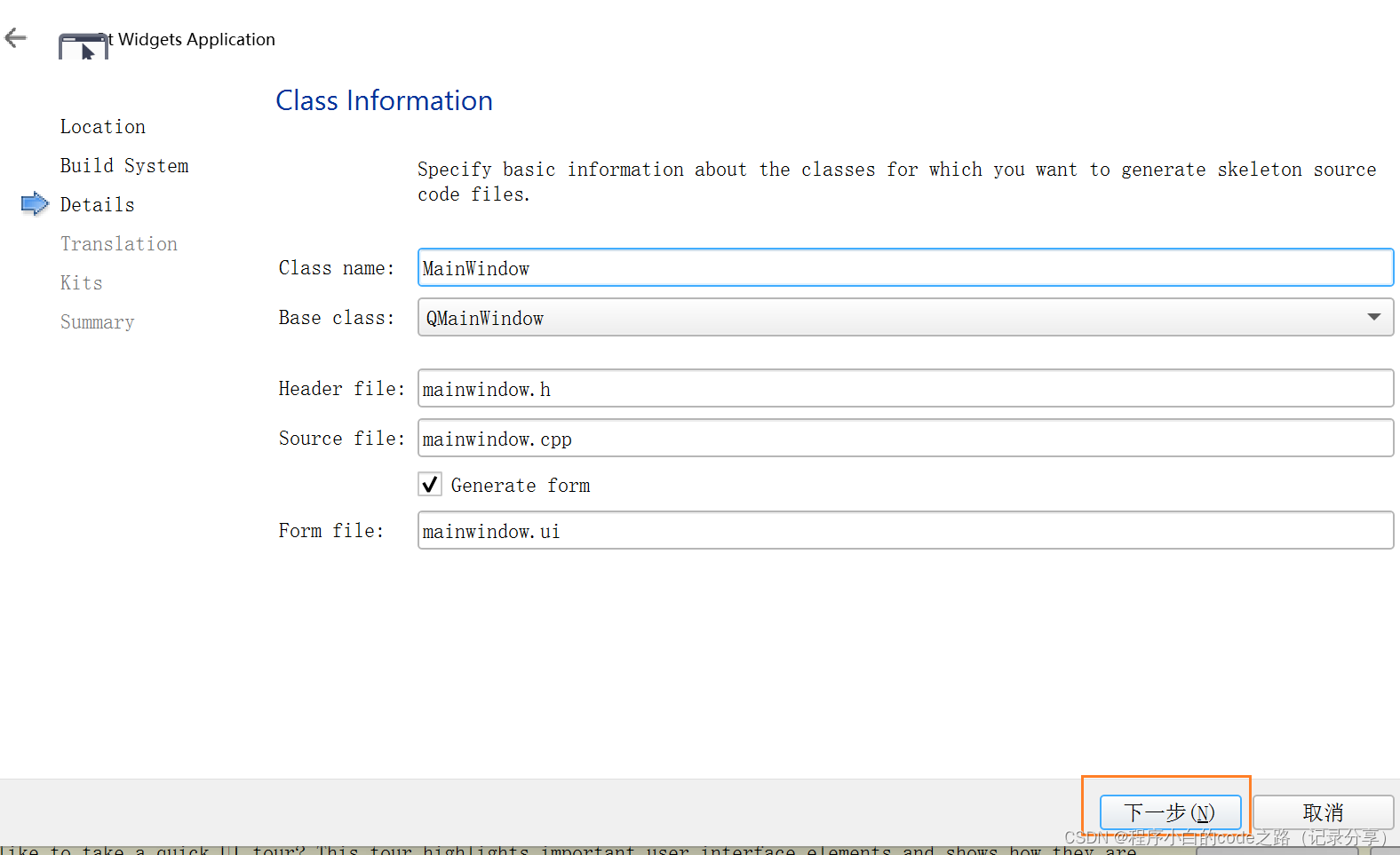The height and width of the screenshot is (855, 1400).
Task: Open the Base class QMainWindow dropdown
Action: click(905, 318)
